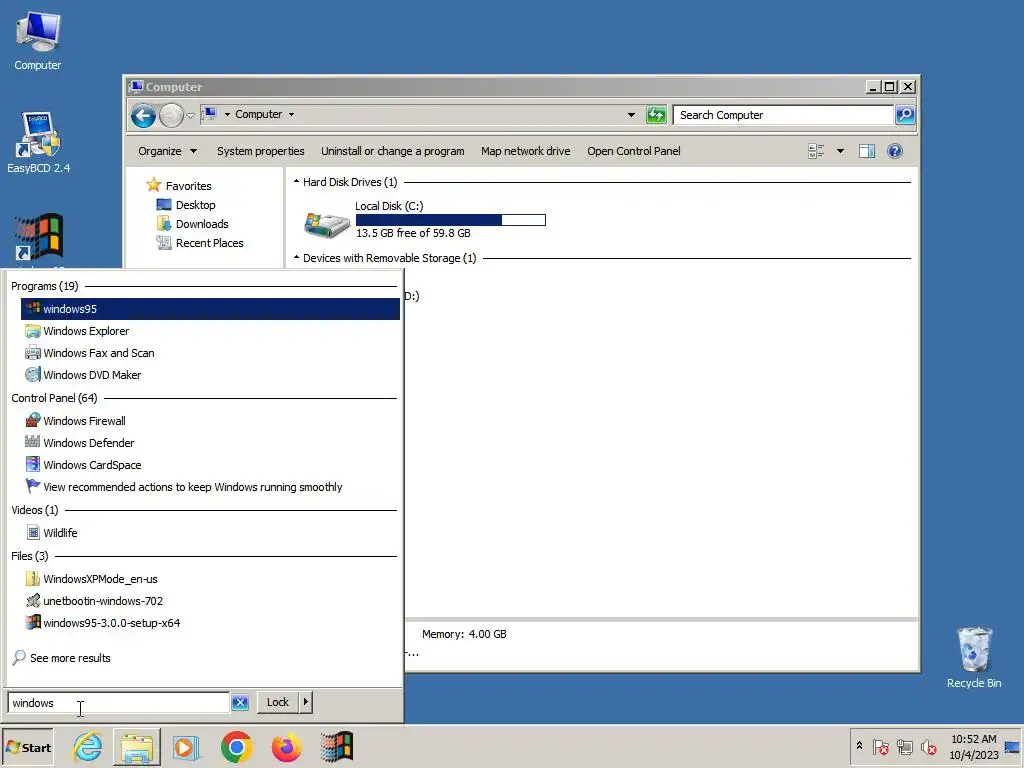Screen dimensions: 1024x768
Task: Launch Firefox from taskbar
Action: click(286, 747)
